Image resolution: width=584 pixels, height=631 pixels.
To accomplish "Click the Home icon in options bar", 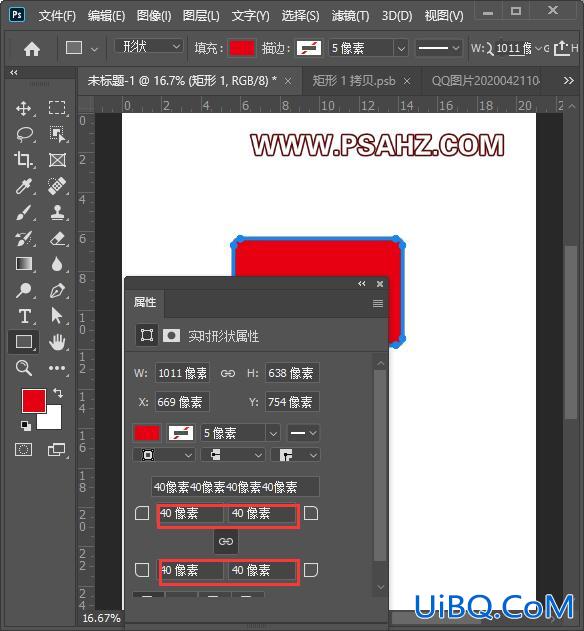I will (x=32, y=49).
